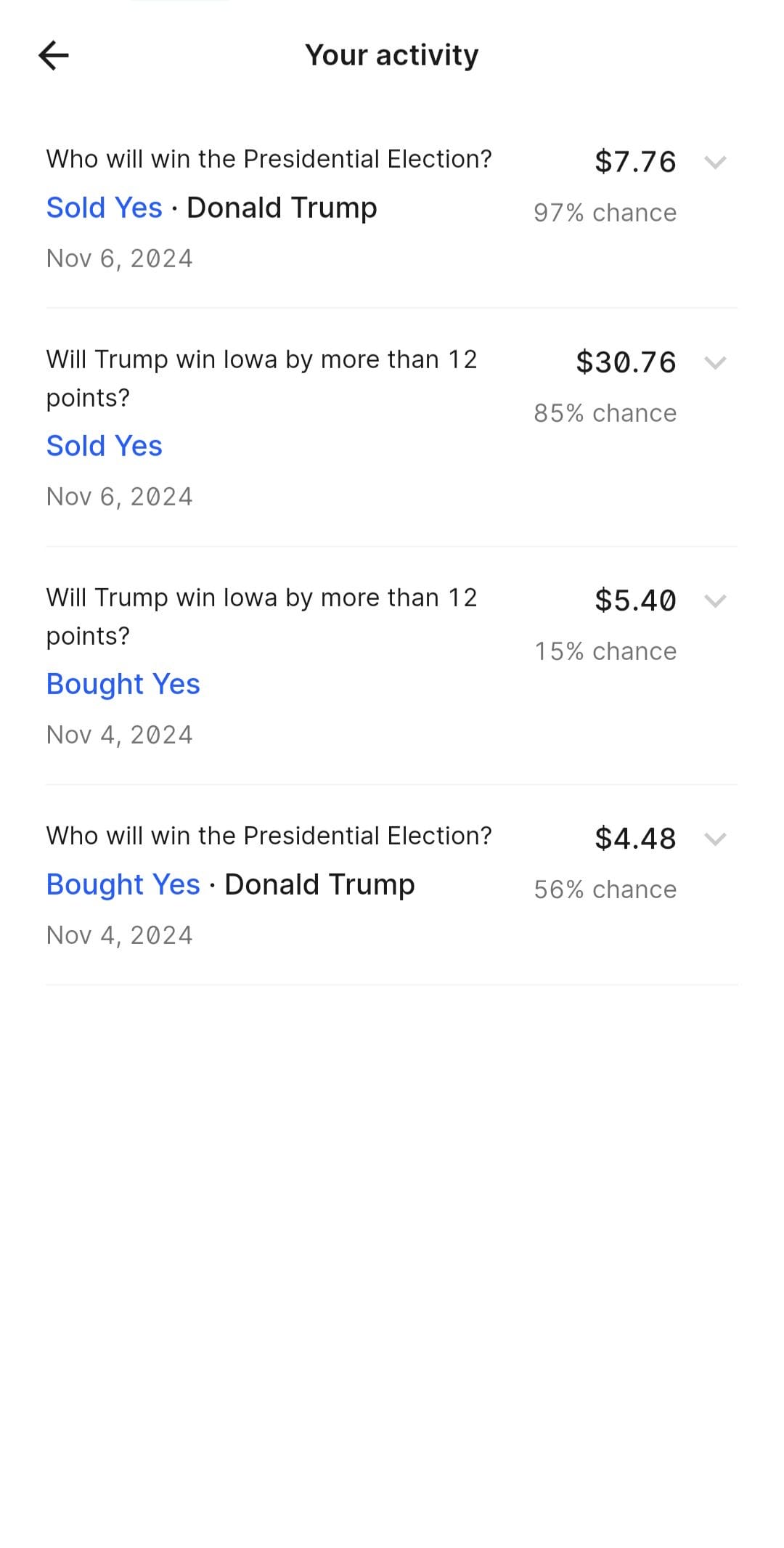
Task: Tap the Your activity page title
Action: click(x=392, y=55)
